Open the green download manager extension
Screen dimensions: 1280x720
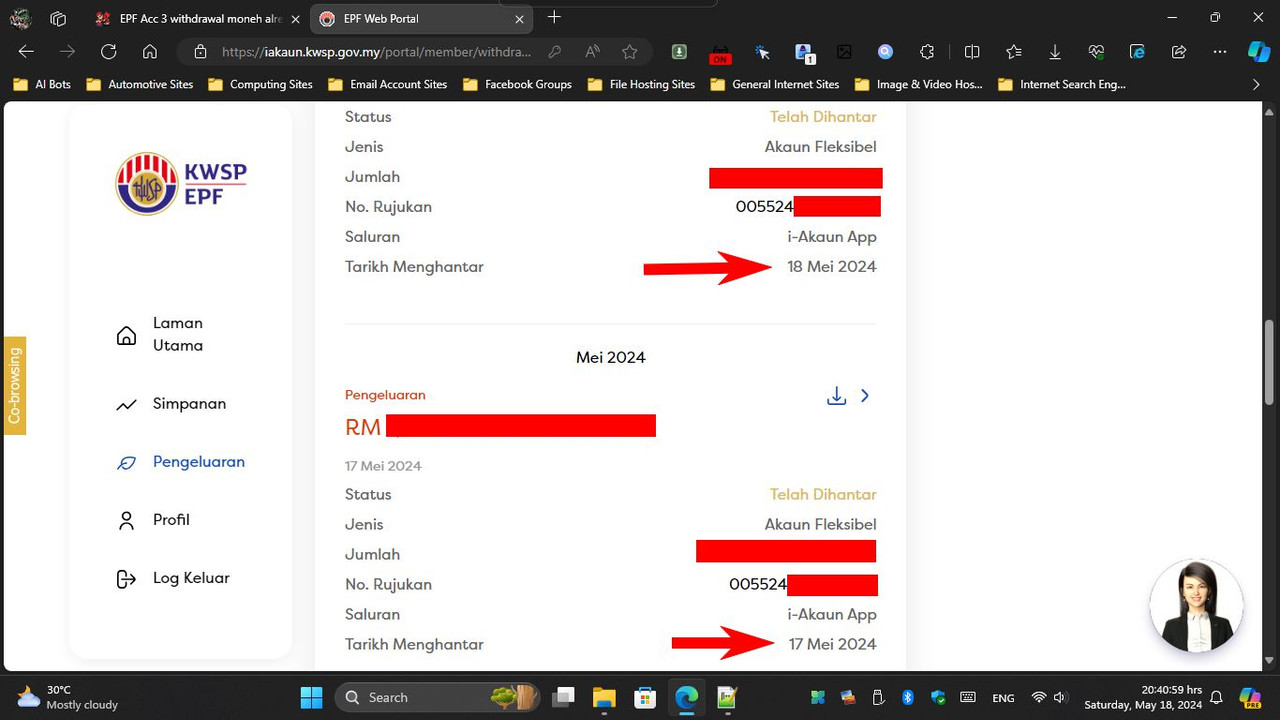679,52
